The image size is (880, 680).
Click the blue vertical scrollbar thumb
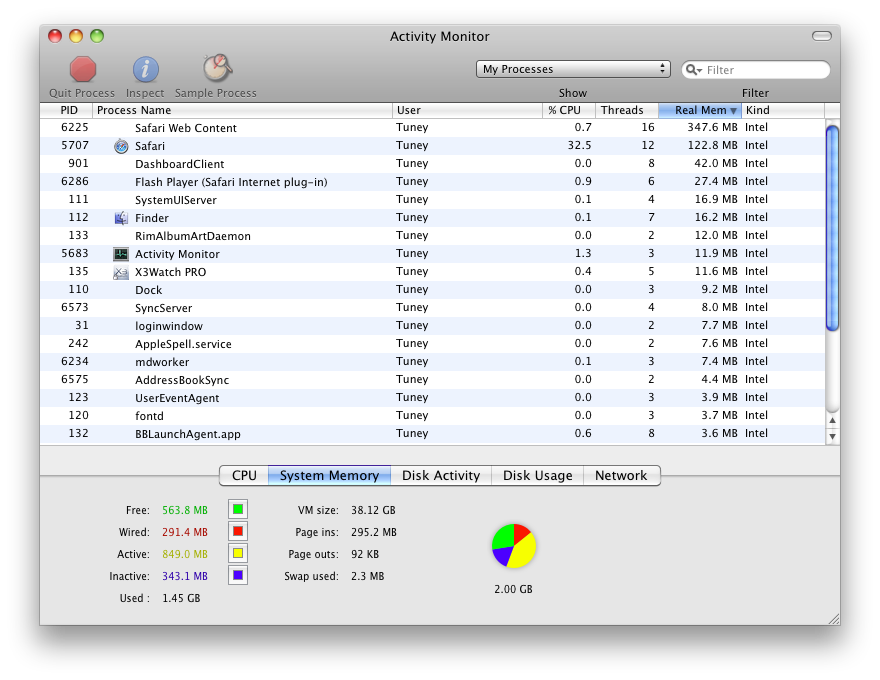click(x=832, y=228)
